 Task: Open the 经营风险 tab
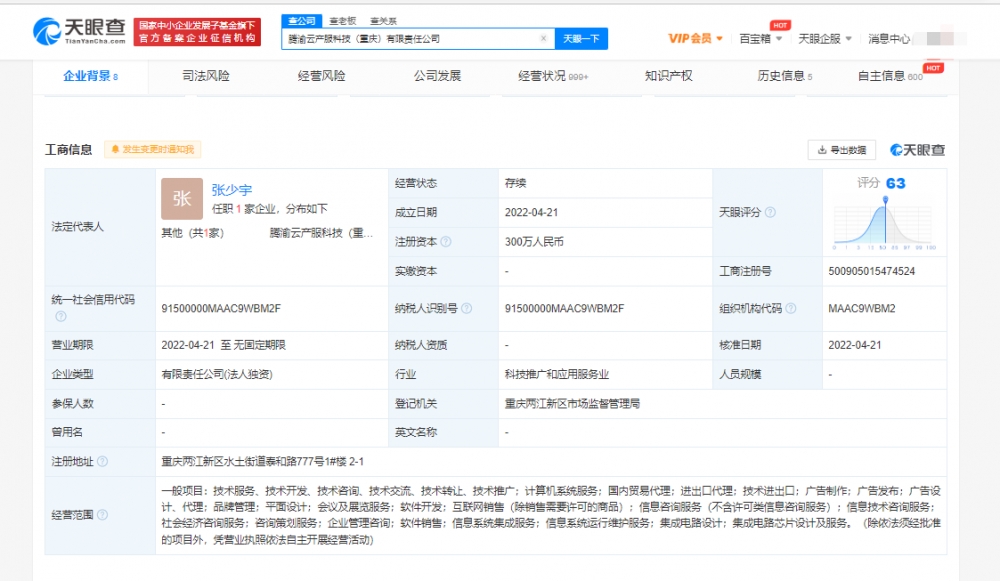click(321, 77)
